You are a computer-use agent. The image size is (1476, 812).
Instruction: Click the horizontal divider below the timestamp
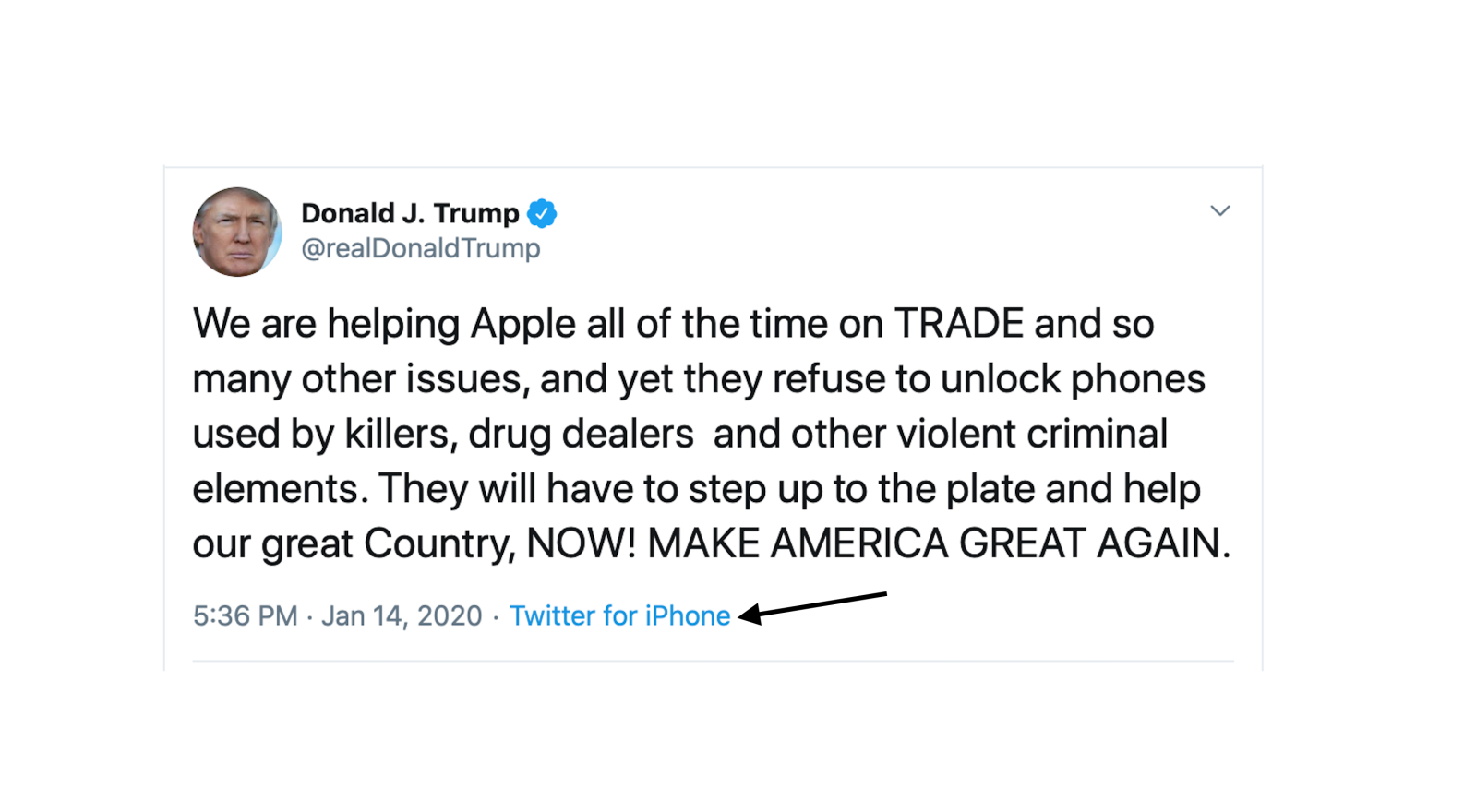[713, 661]
